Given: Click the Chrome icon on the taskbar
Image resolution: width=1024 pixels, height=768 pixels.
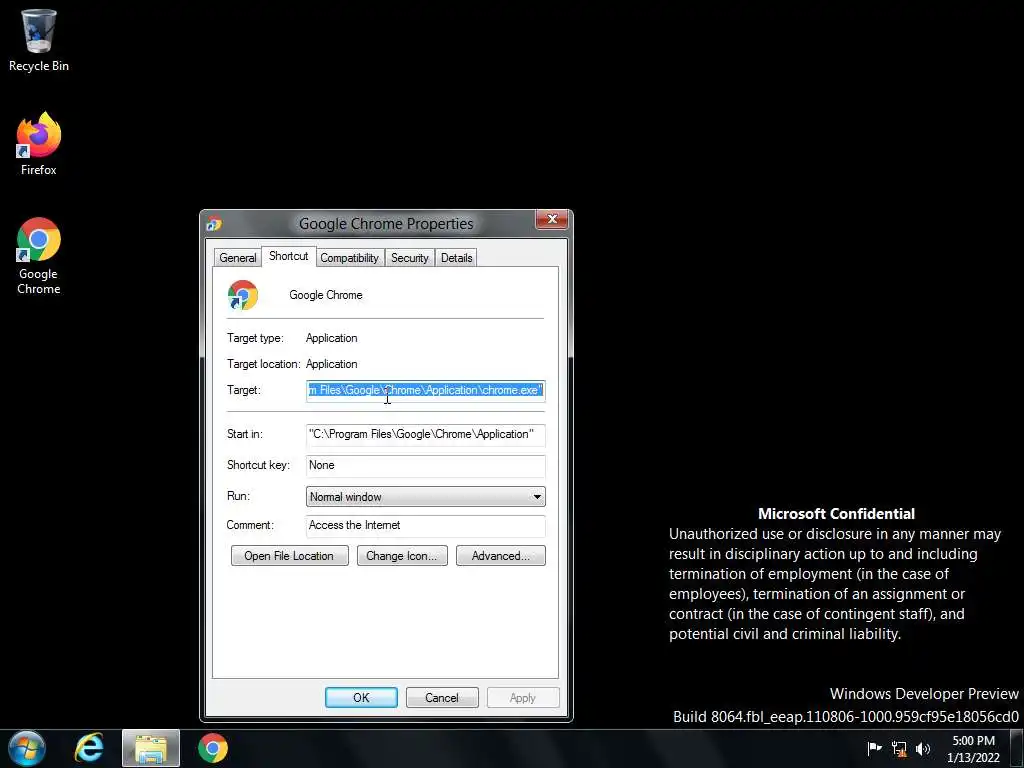Looking at the screenshot, I should tap(213, 748).
